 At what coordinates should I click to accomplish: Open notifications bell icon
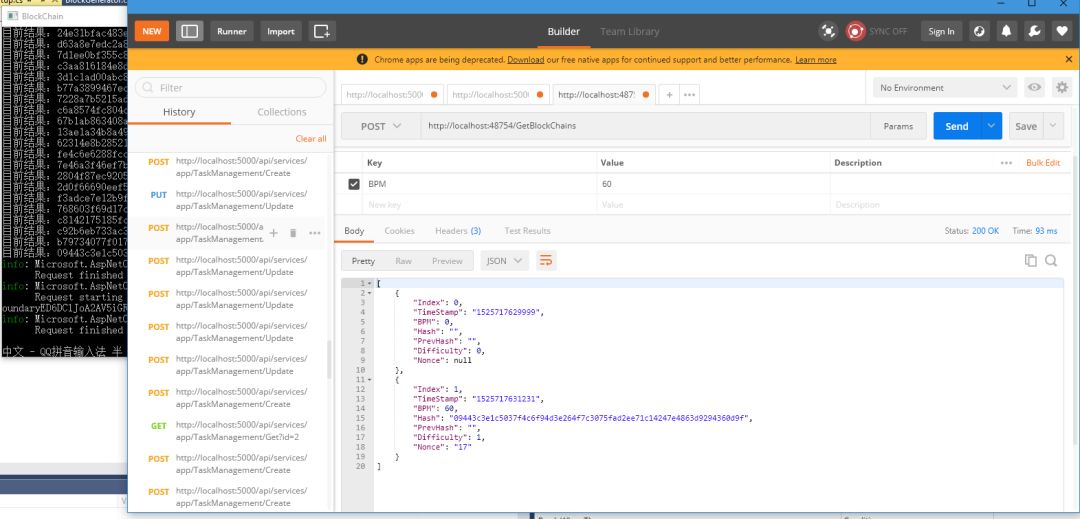point(1006,31)
